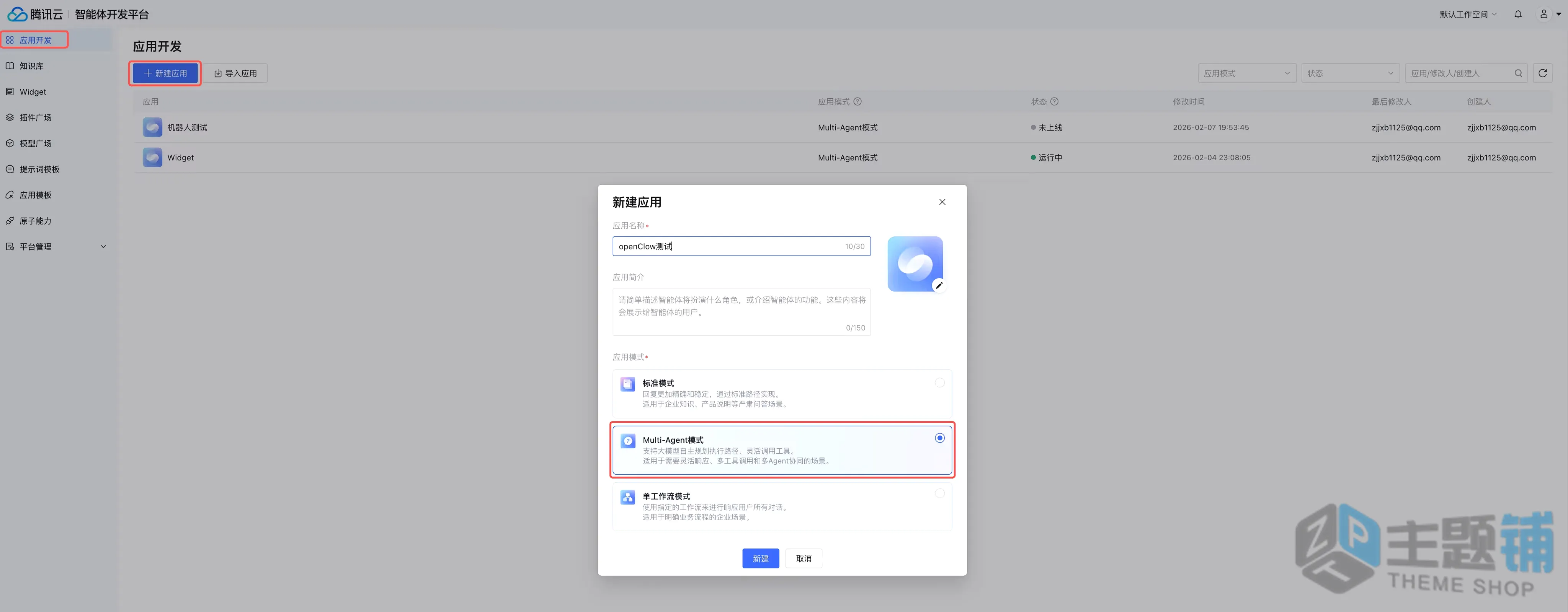Viewport: 1568px width, 612px height.
Task: Click the 单工作流模式 option icon
Action: [x=627, y=497]
